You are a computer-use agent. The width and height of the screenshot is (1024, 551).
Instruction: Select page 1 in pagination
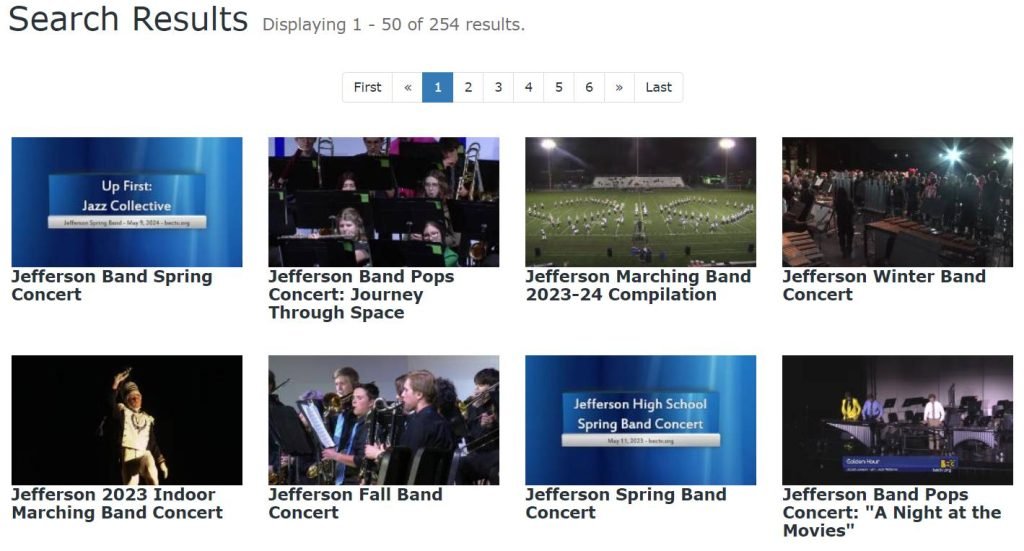tap(438, 87)
